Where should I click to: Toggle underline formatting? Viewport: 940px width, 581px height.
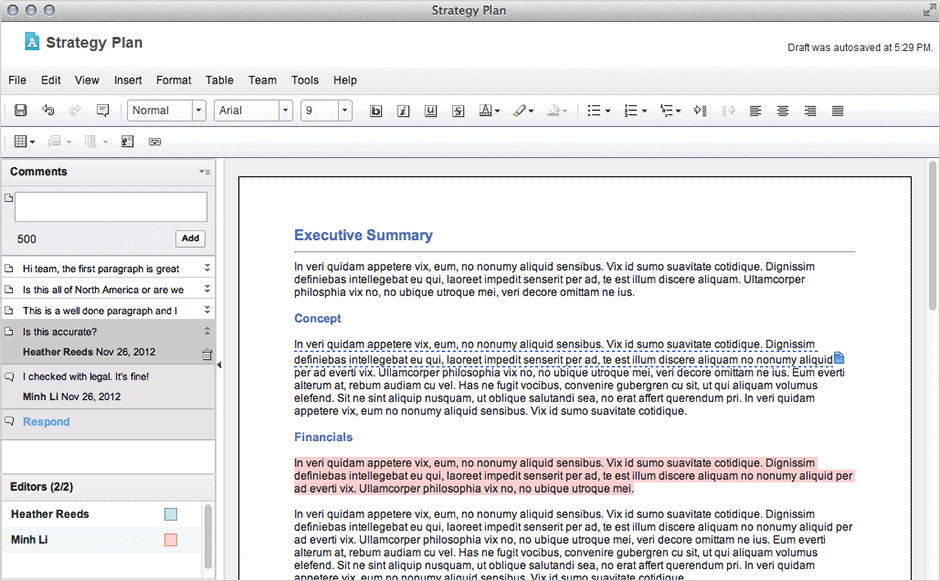tap(431, 111)
